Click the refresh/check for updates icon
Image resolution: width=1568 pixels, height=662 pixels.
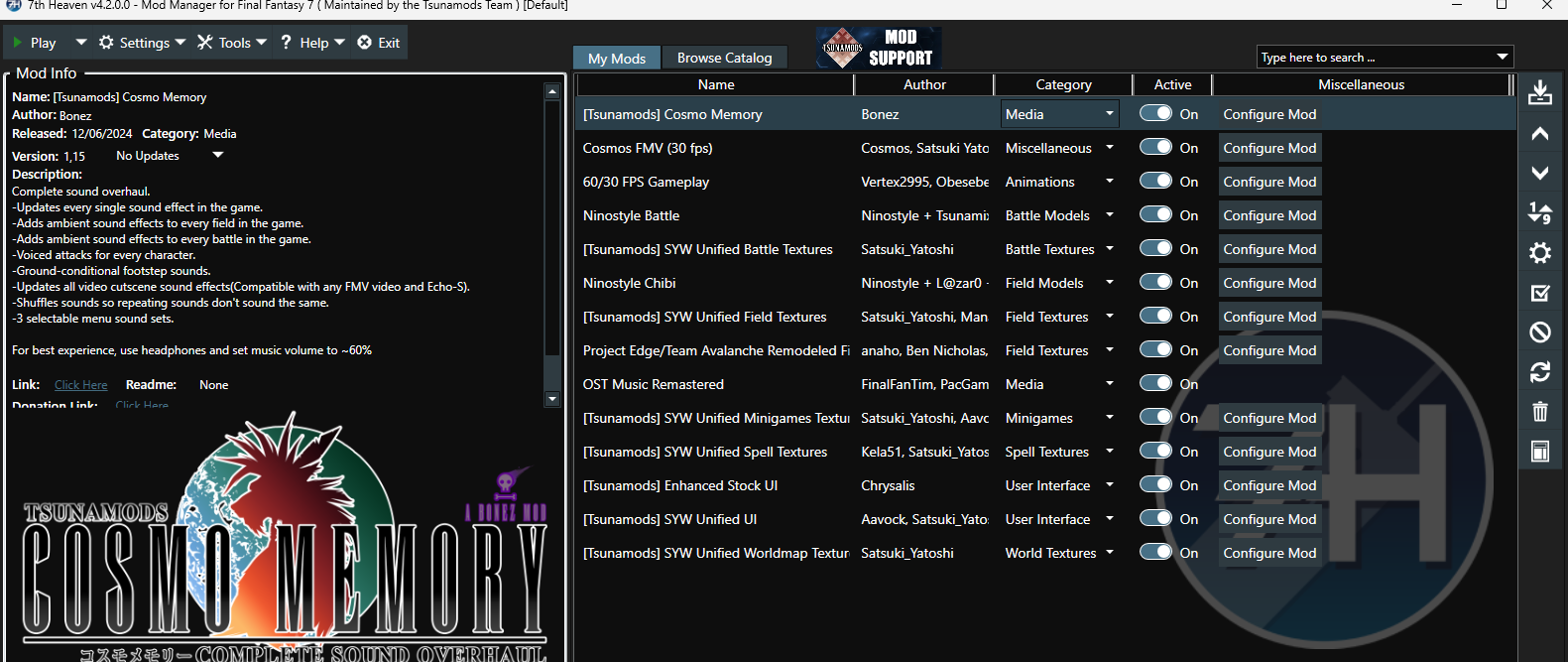click(1539, 371)
